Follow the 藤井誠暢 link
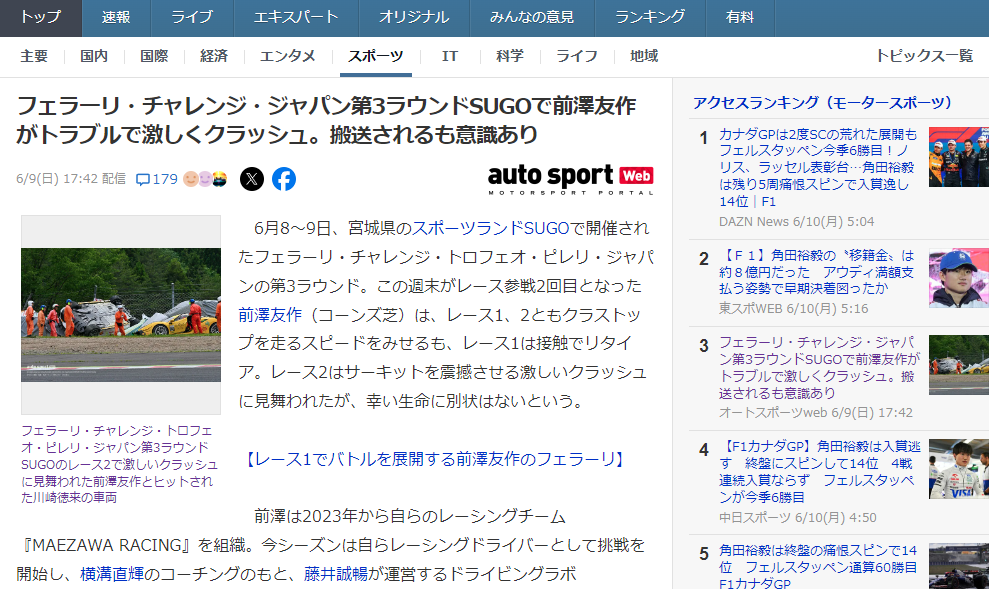989x589 pixels. [x=336, y=574]
